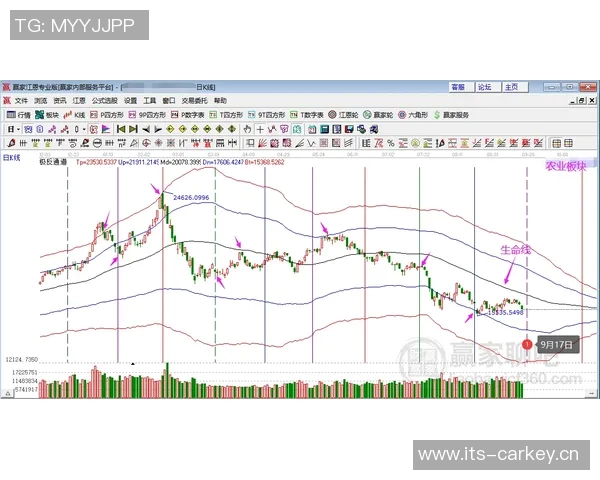Screen dimensions: 600x480
Task: Launch the 赢家轮 wheel tool
Action: 378,115
